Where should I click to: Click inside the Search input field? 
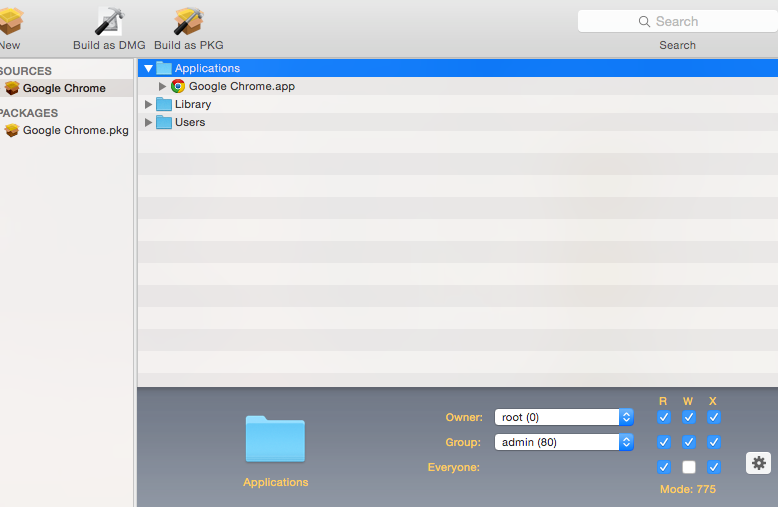678,21
